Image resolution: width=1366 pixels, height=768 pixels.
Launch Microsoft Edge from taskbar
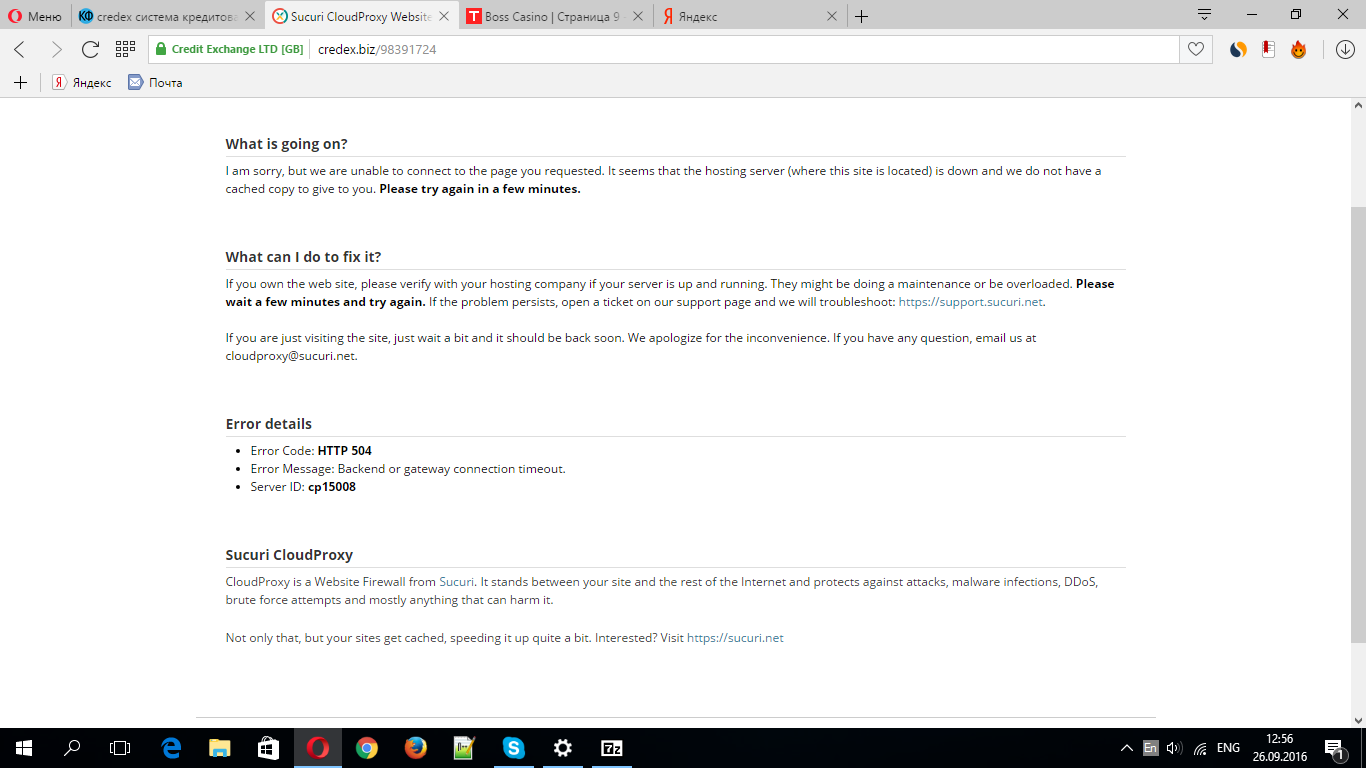(171, 748)
